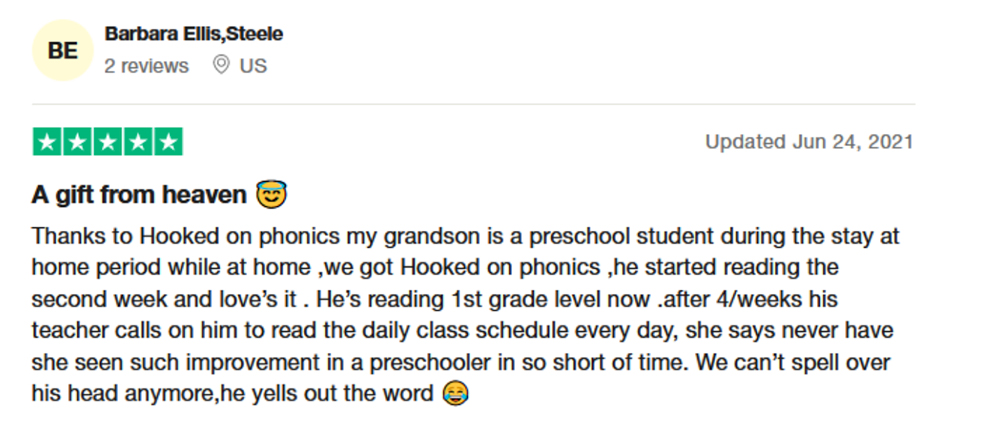Select the first green rating star

[47, 141]
